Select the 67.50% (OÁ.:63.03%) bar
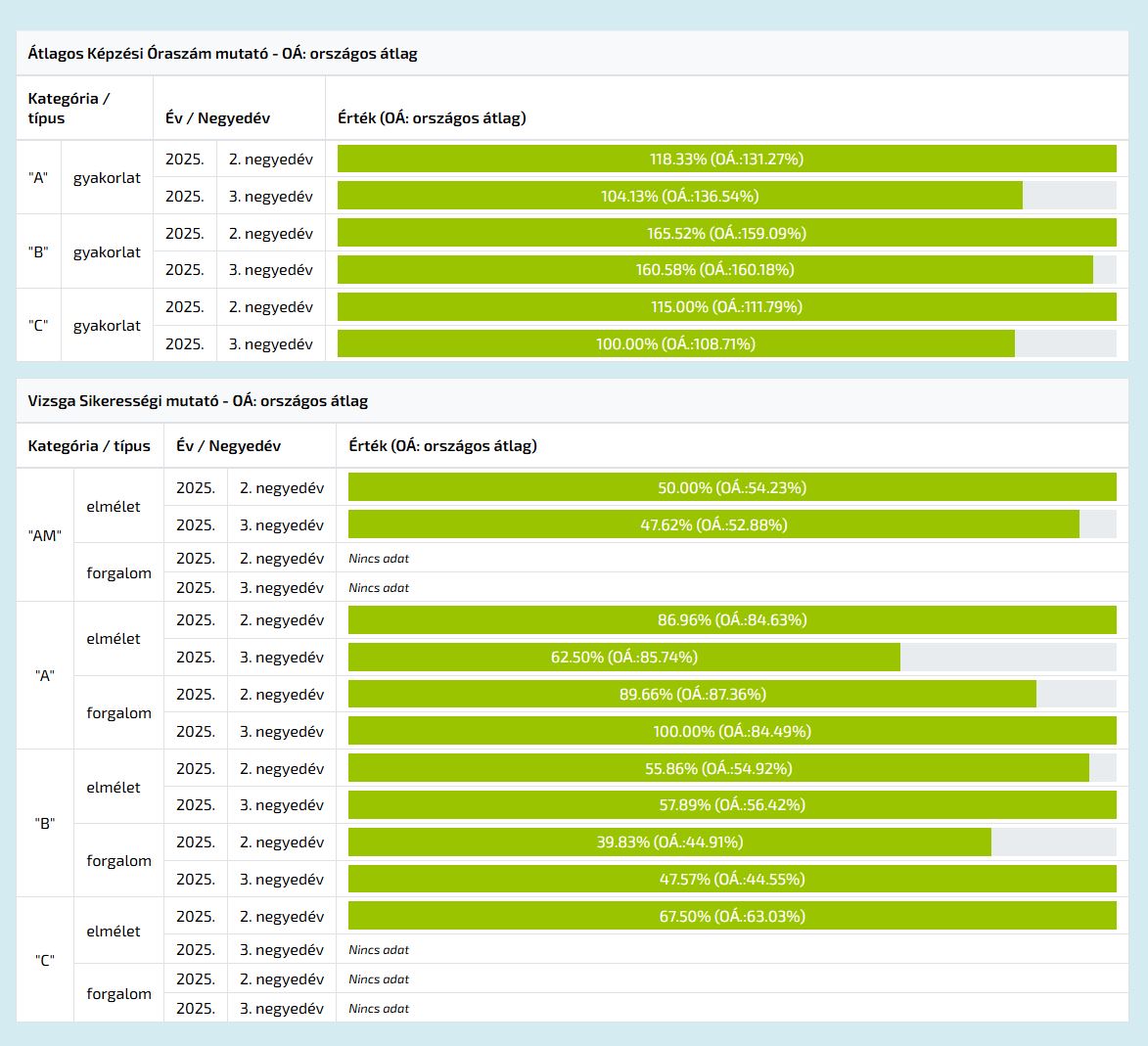1148x1046 pixels. tap(732, 916)
